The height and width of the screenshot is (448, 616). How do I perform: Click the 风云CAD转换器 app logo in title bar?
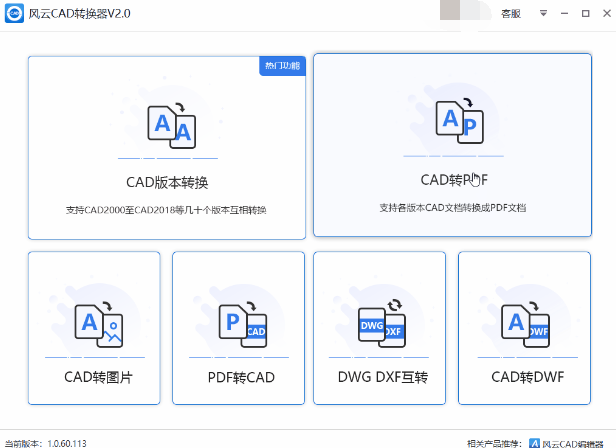pos(14,13)
